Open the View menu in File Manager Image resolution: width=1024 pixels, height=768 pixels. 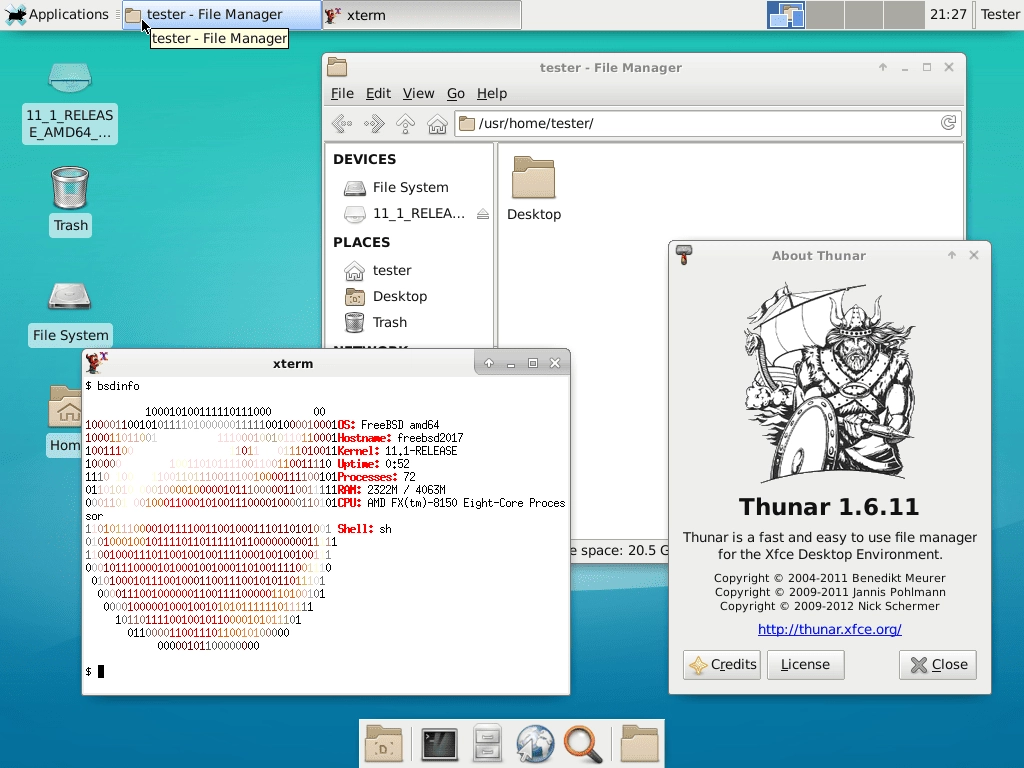[x=418, y=93]
